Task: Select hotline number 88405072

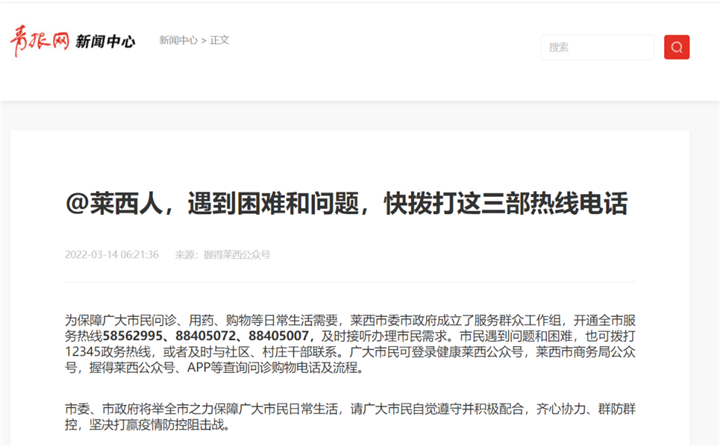Action: (206, 336)
